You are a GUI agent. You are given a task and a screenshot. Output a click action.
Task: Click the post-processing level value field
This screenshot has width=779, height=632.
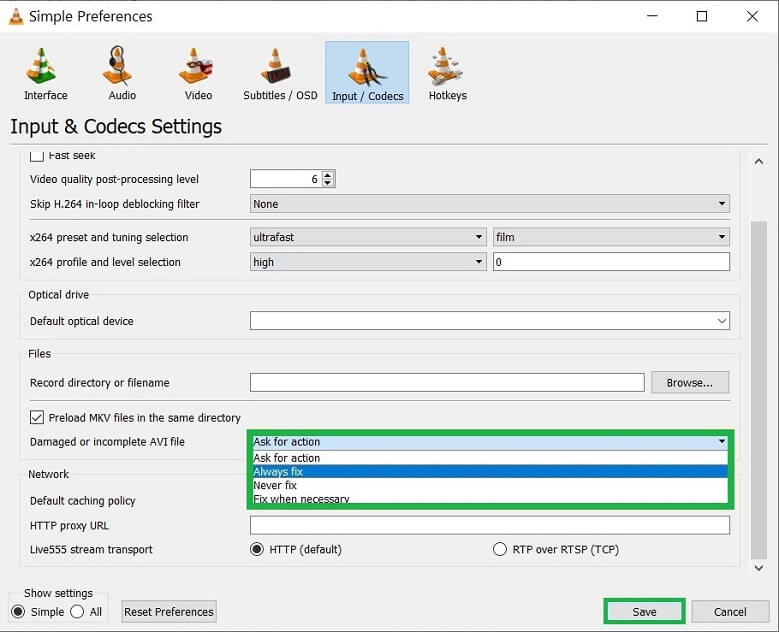pyautogui.click(x=286, y=179)
